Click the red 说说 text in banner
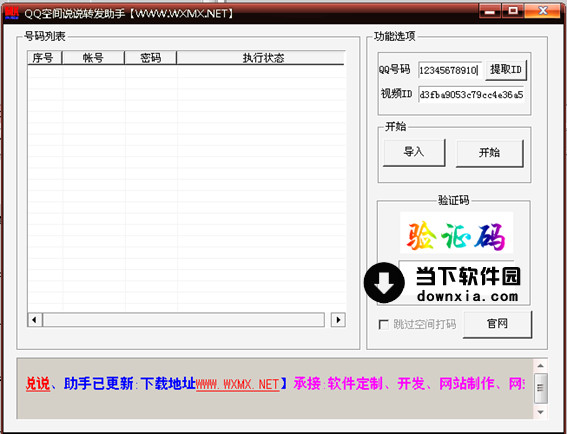Viewport: 567px width, 434px height. (38, 384)
